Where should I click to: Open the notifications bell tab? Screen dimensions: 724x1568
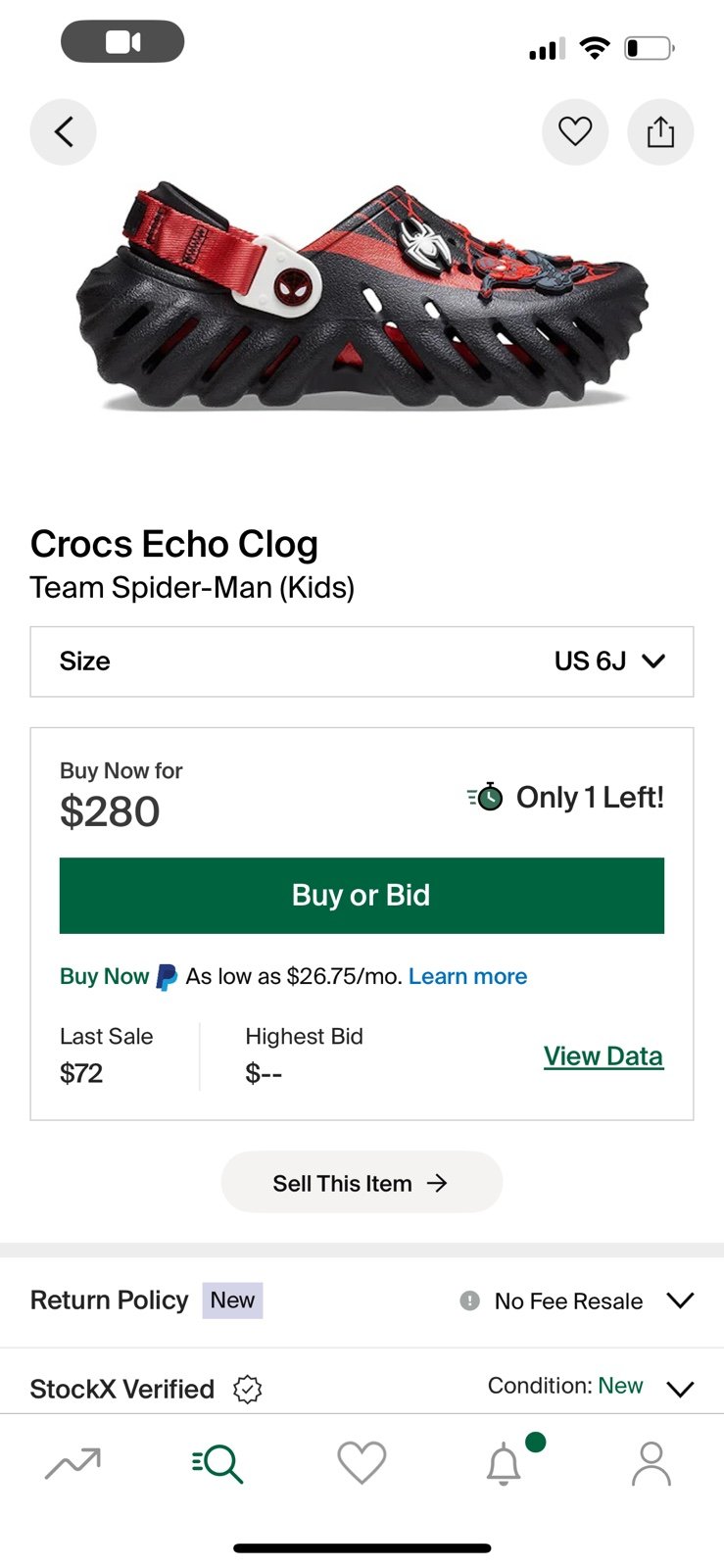pos(505,1463)
